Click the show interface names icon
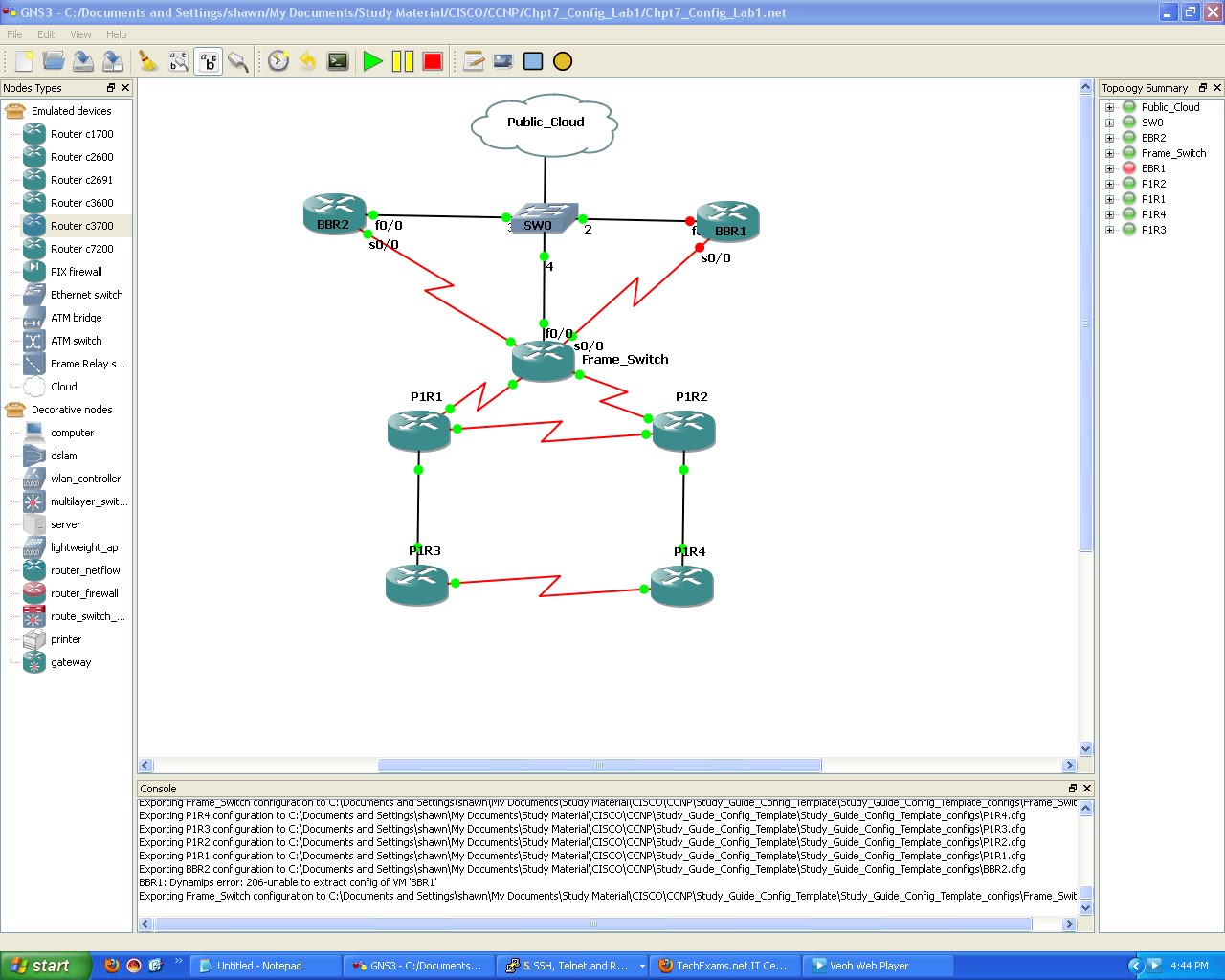Viewport: 1225px width, 980px height. point(179,61)
